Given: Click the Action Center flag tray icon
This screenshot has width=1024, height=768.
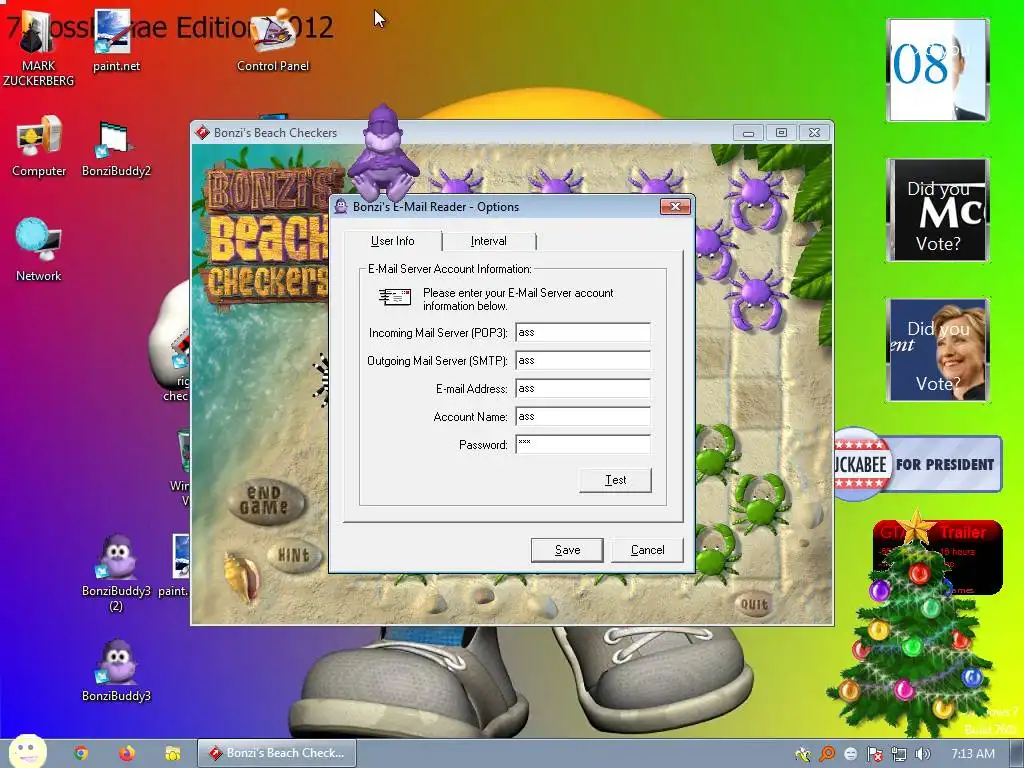Looking at the screenshot, I should [x=874, y=754].
